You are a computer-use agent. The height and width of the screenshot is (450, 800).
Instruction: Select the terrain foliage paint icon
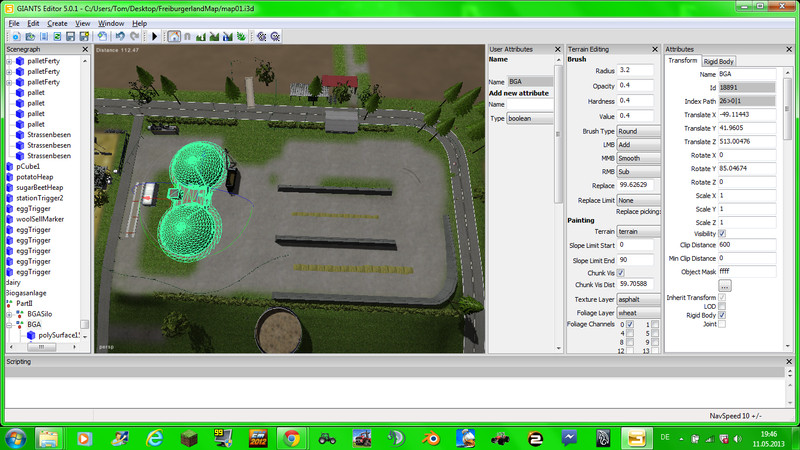click(241, 37)
